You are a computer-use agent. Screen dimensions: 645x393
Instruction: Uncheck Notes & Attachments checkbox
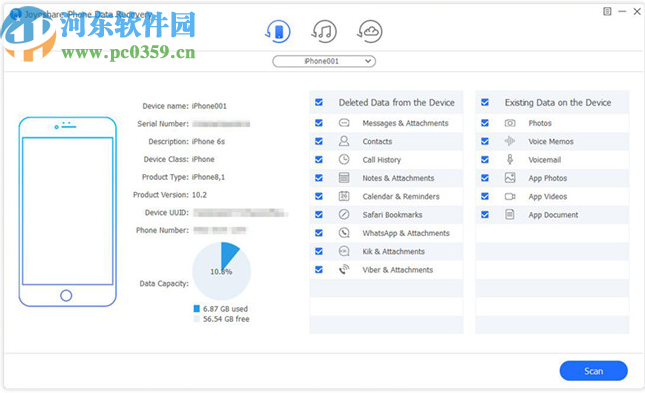(319, 178)
